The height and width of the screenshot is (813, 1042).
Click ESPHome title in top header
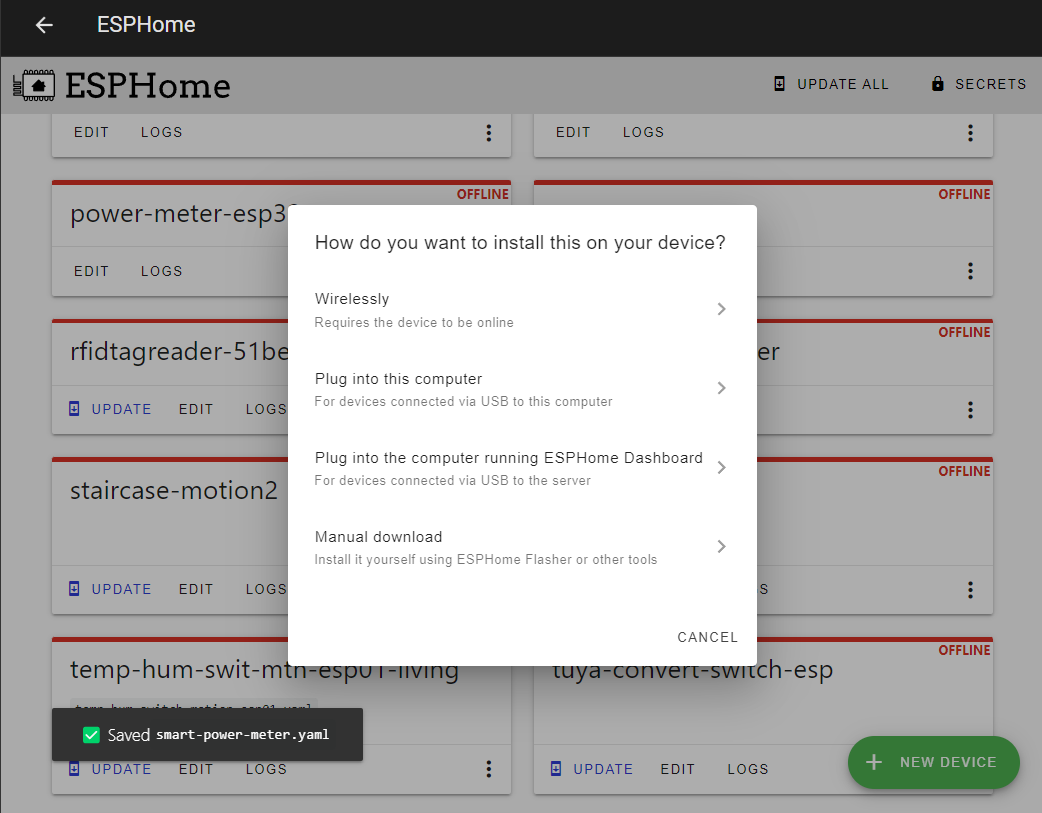tap(146, 25)
